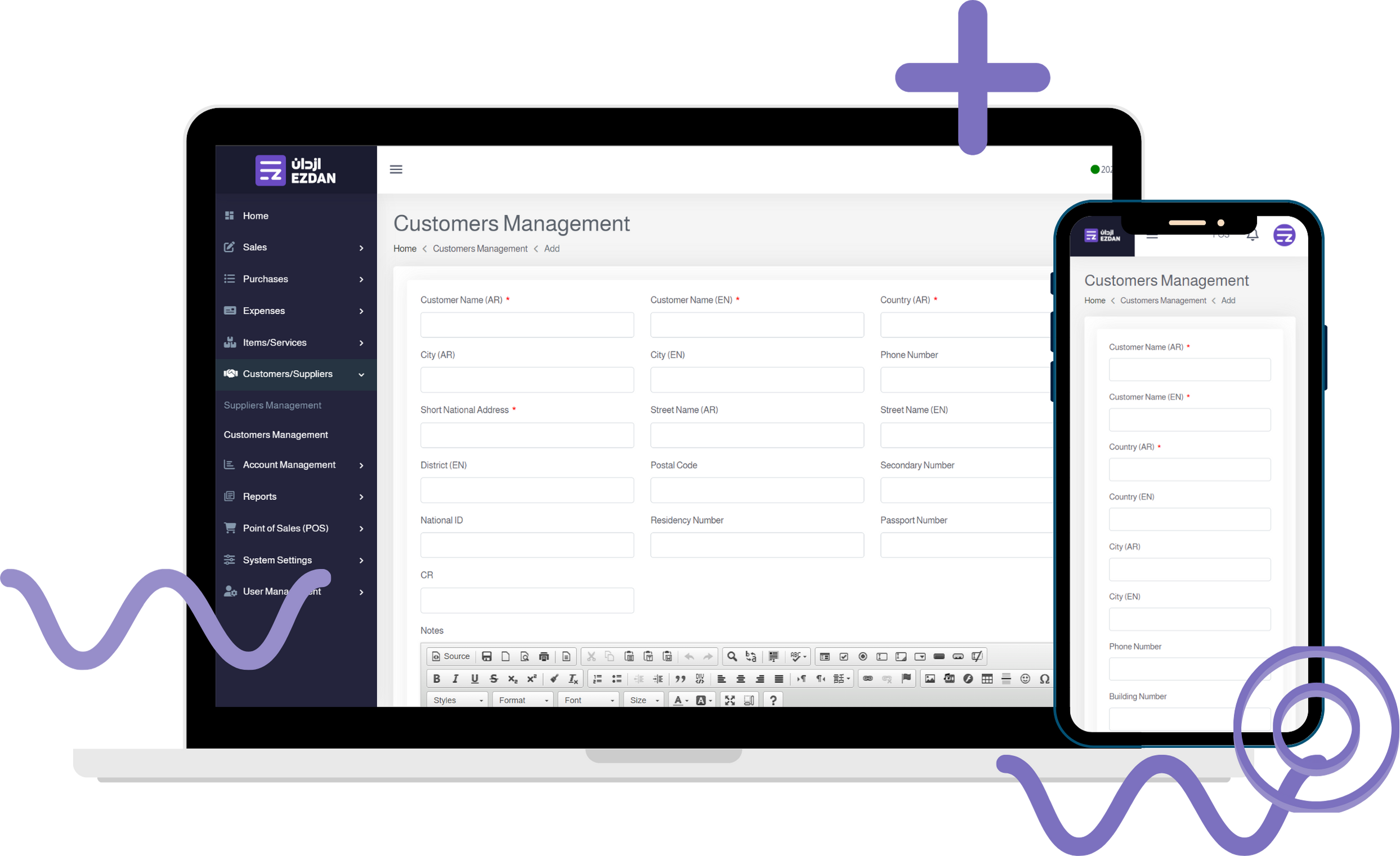Select the Font dropdown in Notes editor
The height and width of the screenshot is (856, 1400).
[590, 700]
